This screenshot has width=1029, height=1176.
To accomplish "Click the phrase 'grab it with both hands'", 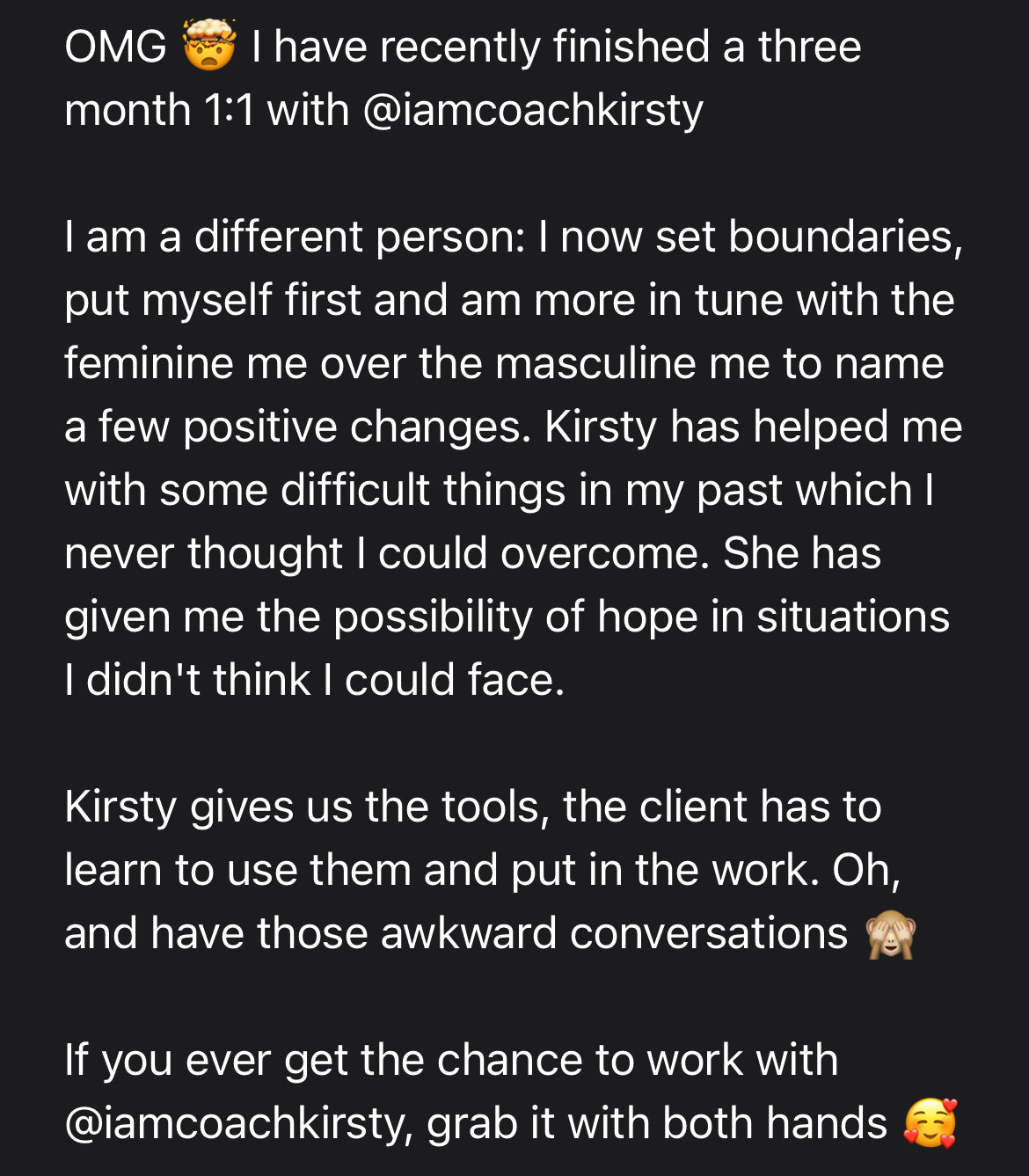I will pos(657,1124).
